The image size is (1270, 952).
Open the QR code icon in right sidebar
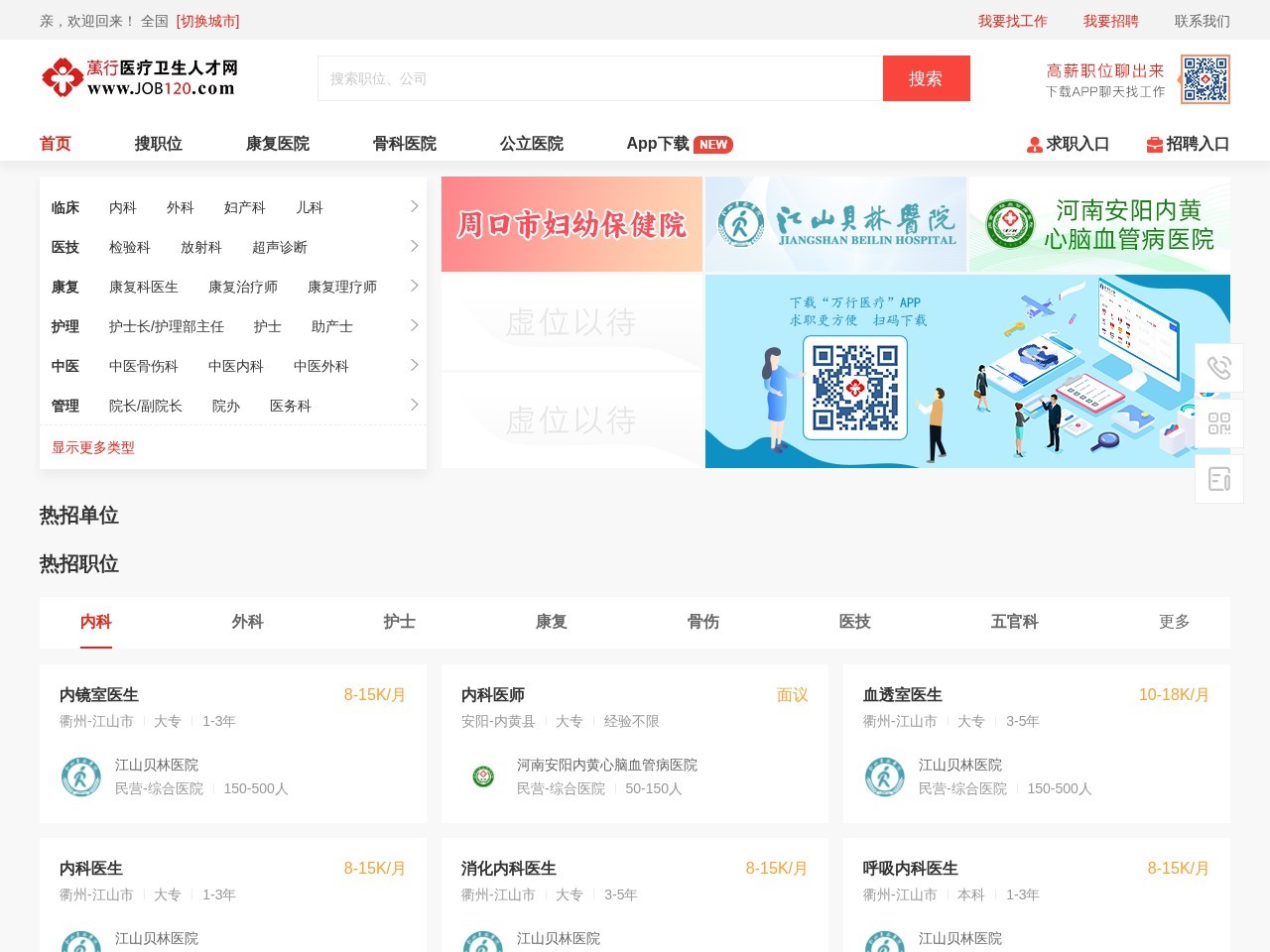point(1219,423)
